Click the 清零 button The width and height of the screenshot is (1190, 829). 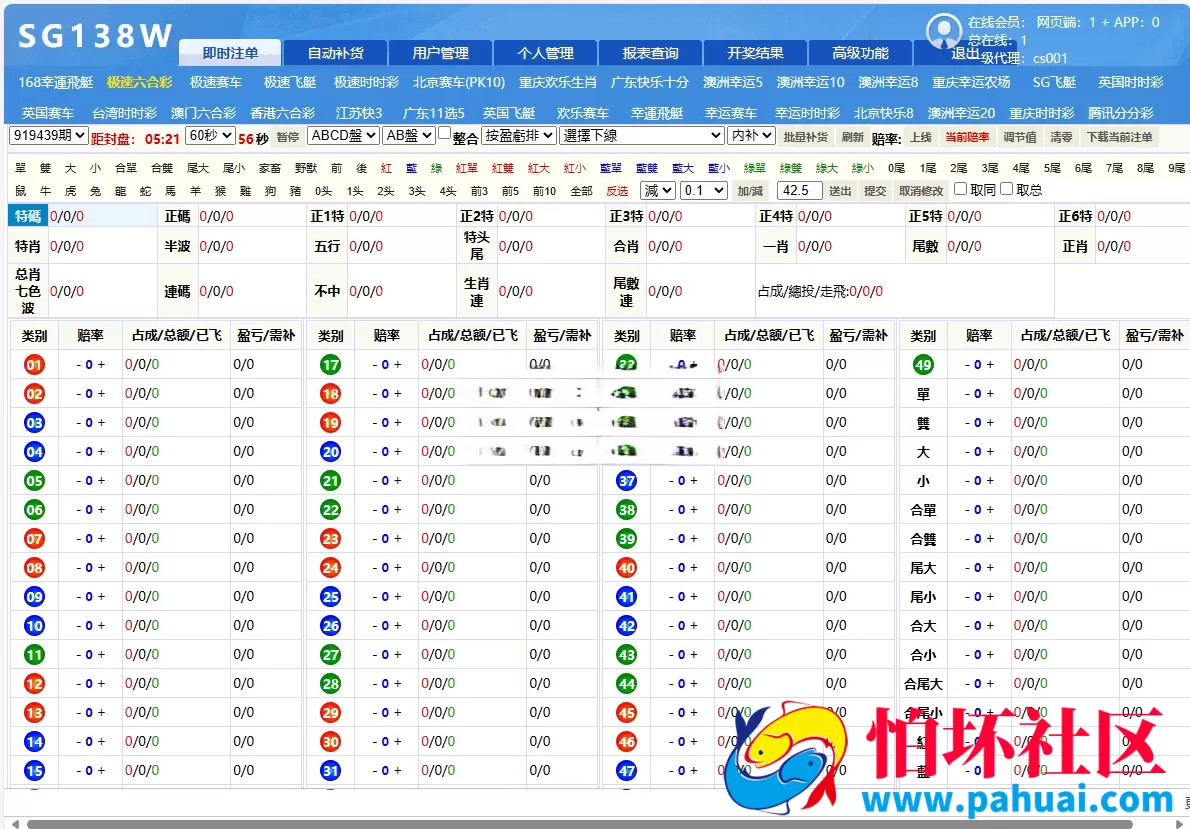click(x=1061, y=137)
